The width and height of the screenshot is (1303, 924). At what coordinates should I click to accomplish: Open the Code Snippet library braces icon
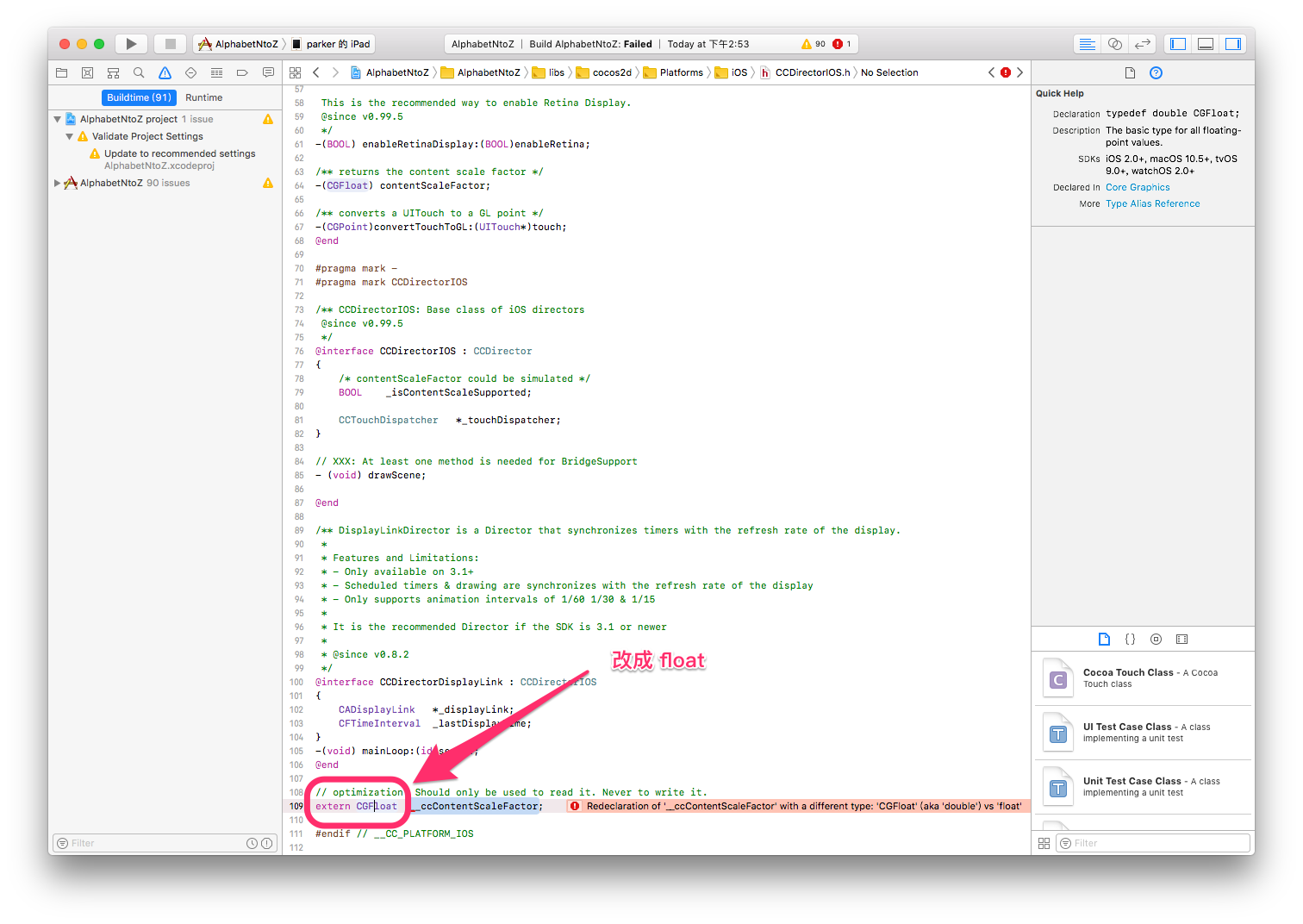[x=1130, y=640]
